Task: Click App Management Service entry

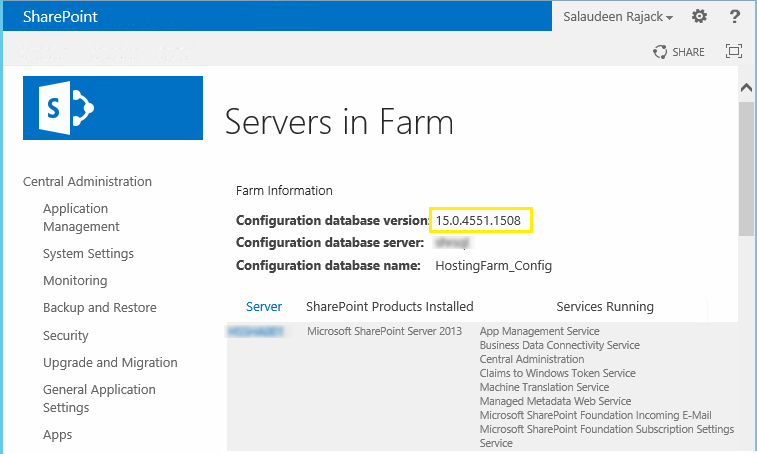Action: coord(539,331)
